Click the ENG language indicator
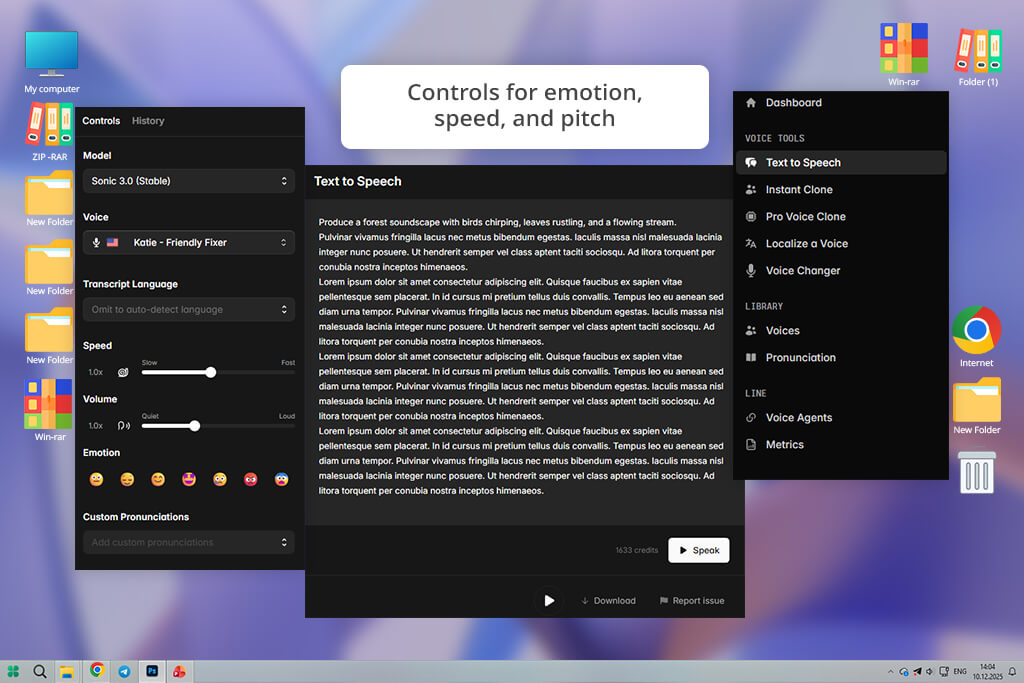The image size is (1024, 683). click(x=960, y=671)
